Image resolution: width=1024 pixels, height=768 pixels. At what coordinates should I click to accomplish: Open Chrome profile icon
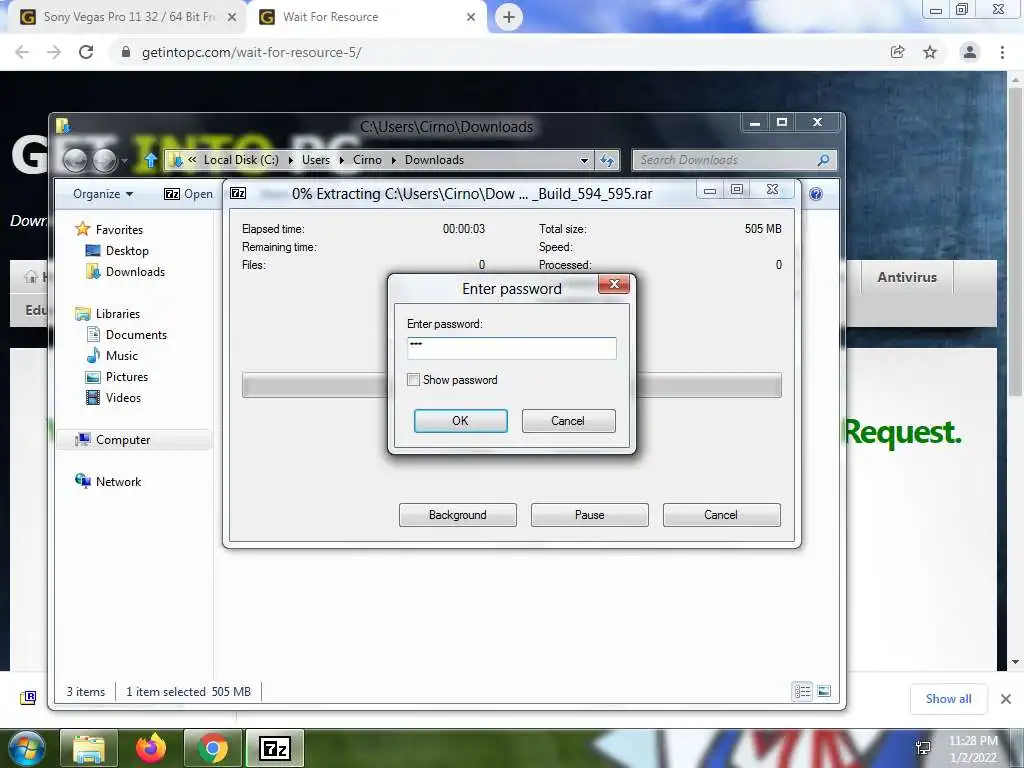tap(970, 52)
